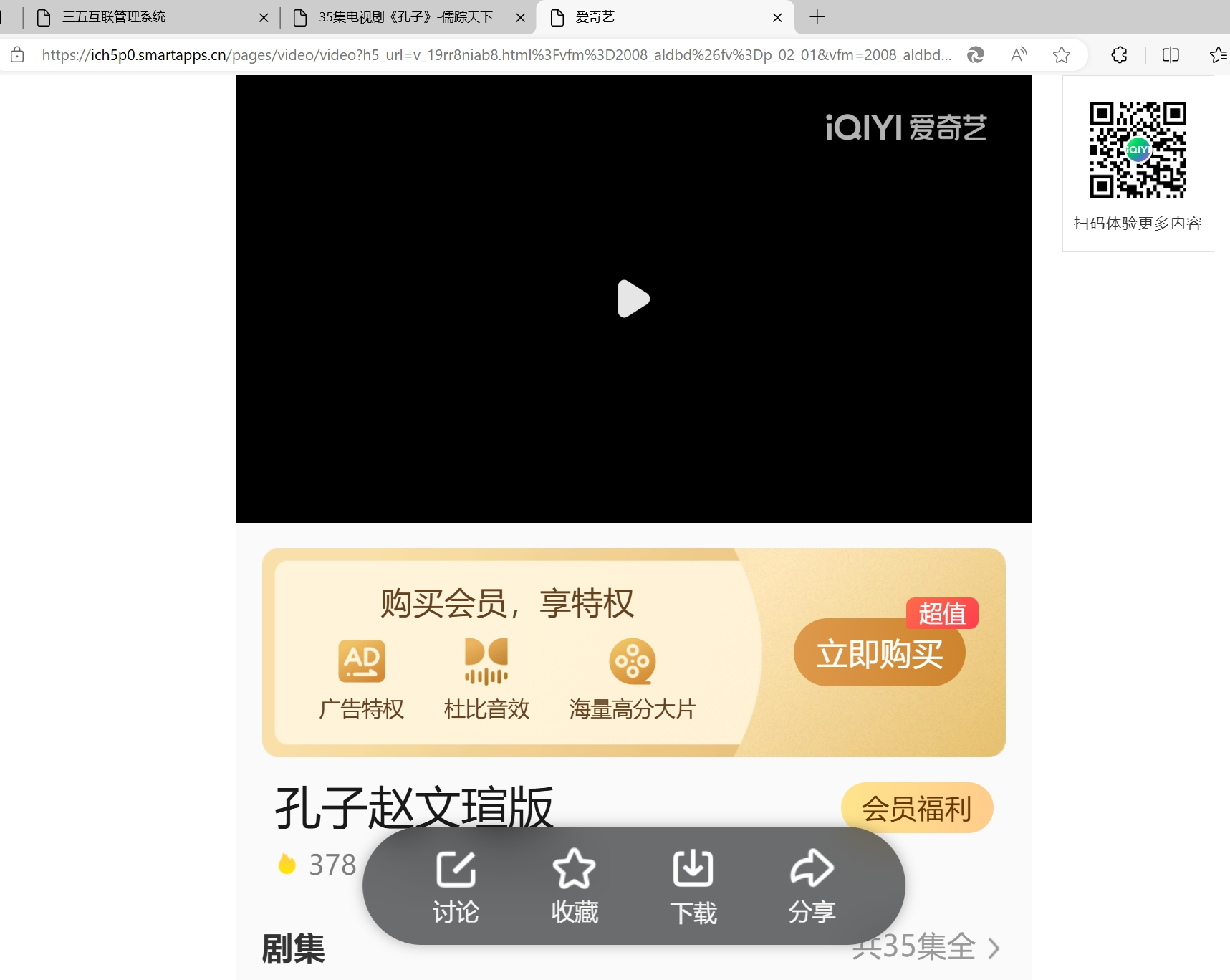This screenshot has height=980, width=1230.
Task: Open a new browser tab
Action: 817,17
